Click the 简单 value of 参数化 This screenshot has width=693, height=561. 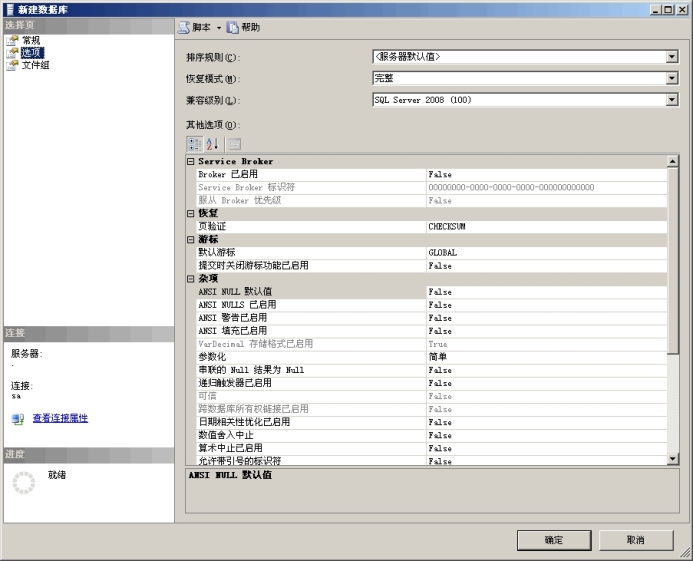tap(438, 357)
